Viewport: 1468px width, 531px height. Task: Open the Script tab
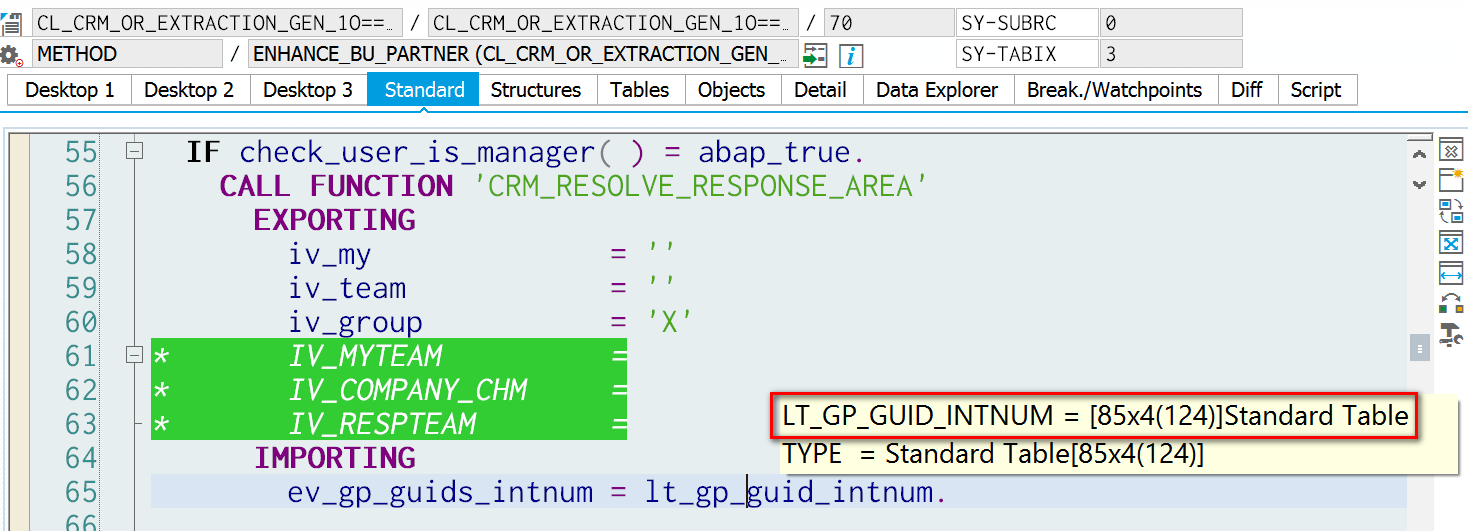(x=1316, y=89)
